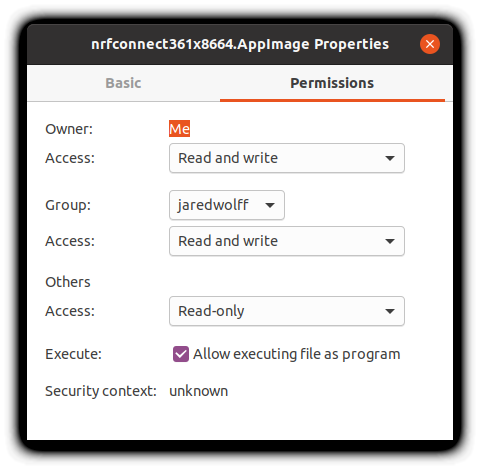Image resolution: width=480 pixels, height=470 pixels.
Task: Click the 'Security context:' label
Action: coord(101,391)
